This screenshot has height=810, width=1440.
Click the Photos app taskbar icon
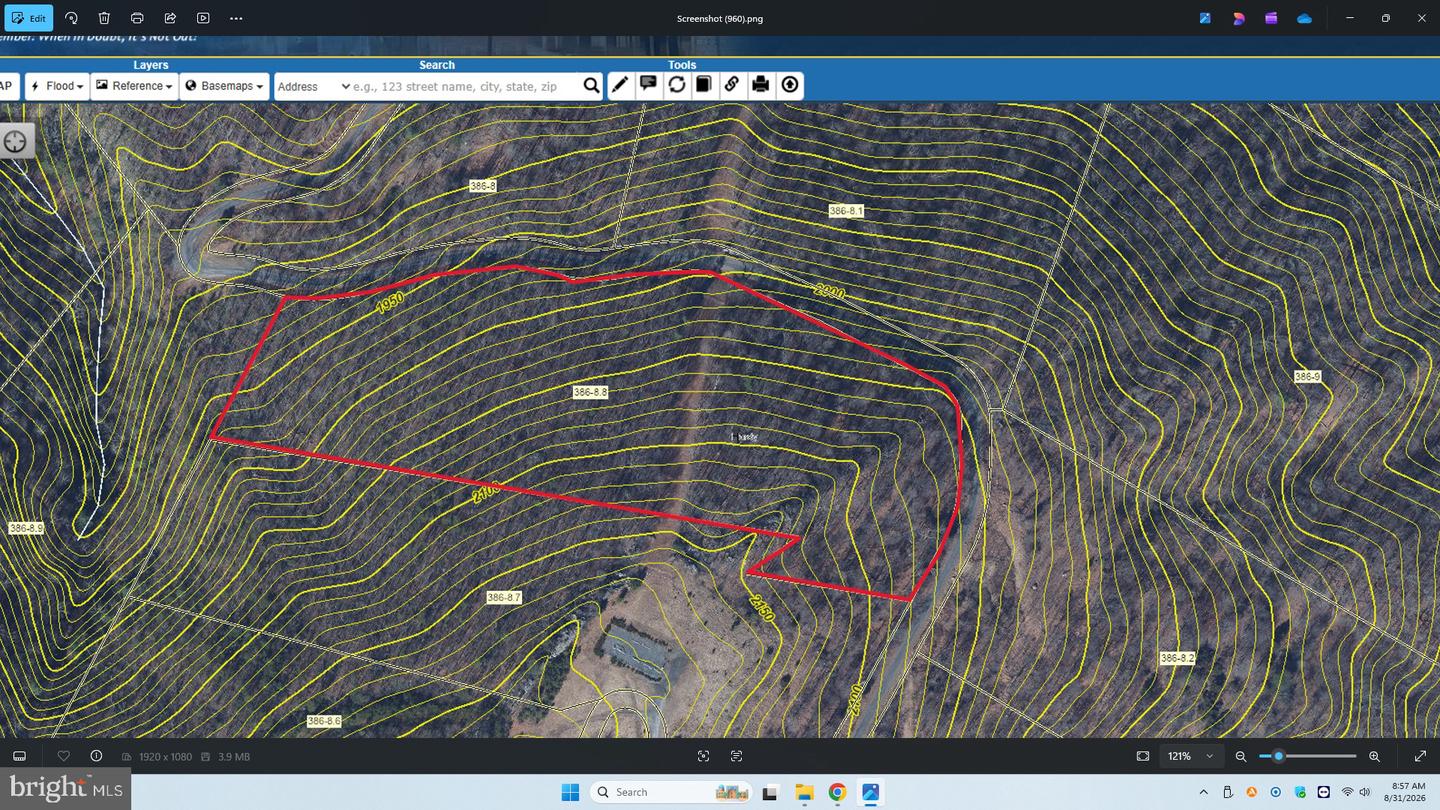[870, 792]
